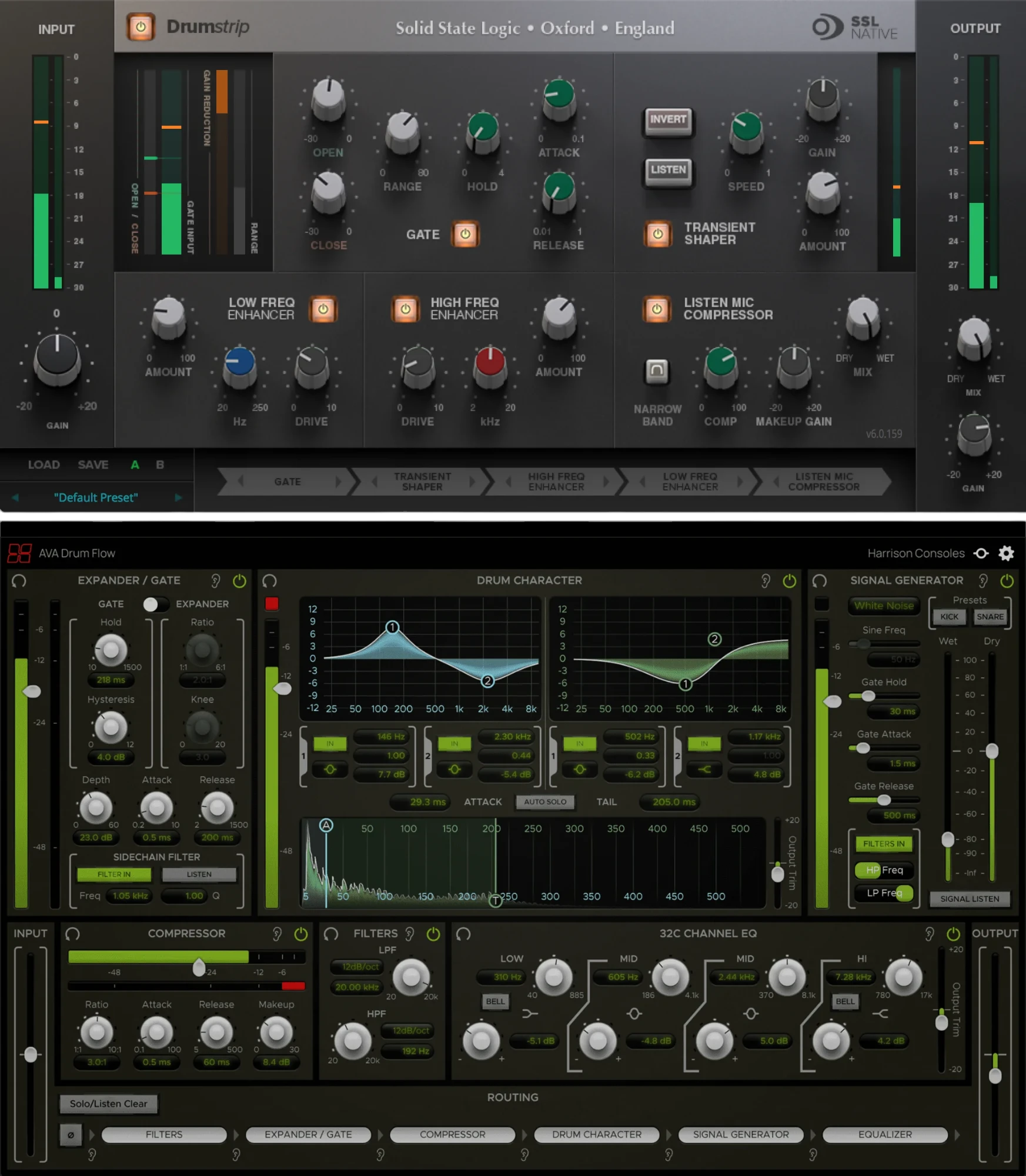Click the Solo/Listen Clear button

click(x=109, y=1104)
